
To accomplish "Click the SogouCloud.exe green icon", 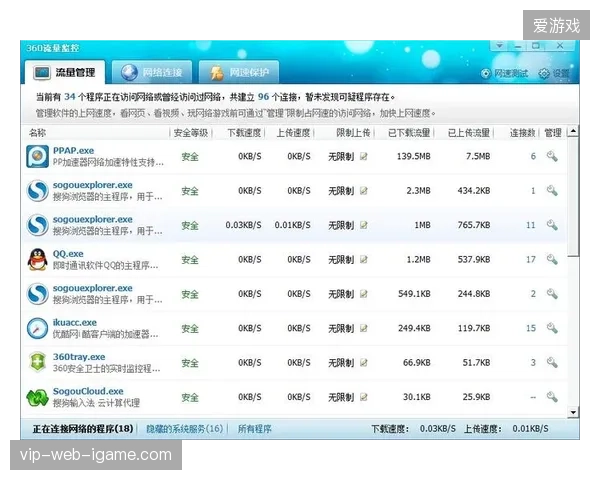I will click(38, 397).
